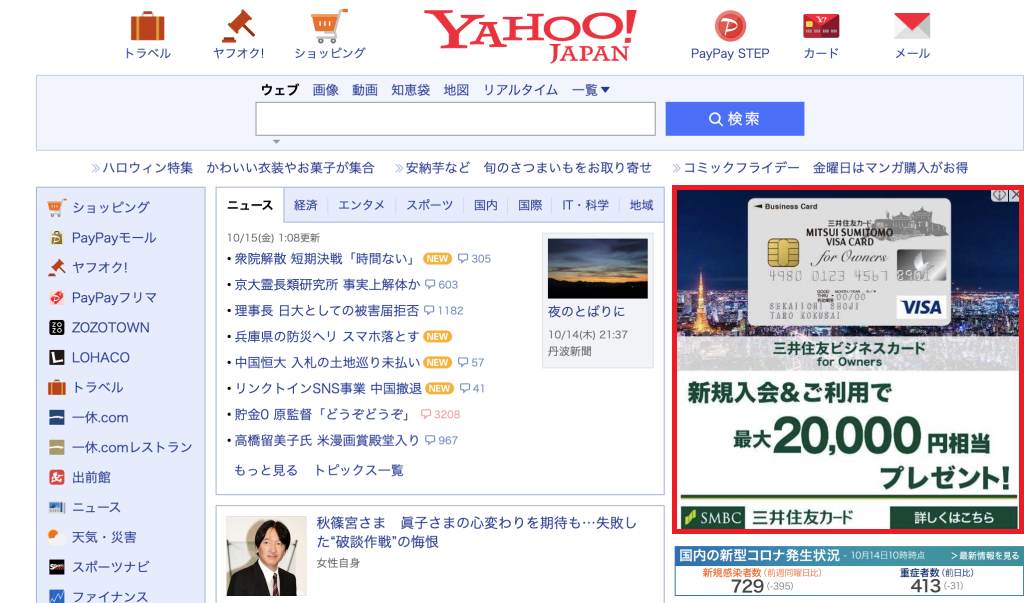This screenshot has height=603, width=1024.
Task: Select the 画像 search tab
Action: (x=325, y=90)
